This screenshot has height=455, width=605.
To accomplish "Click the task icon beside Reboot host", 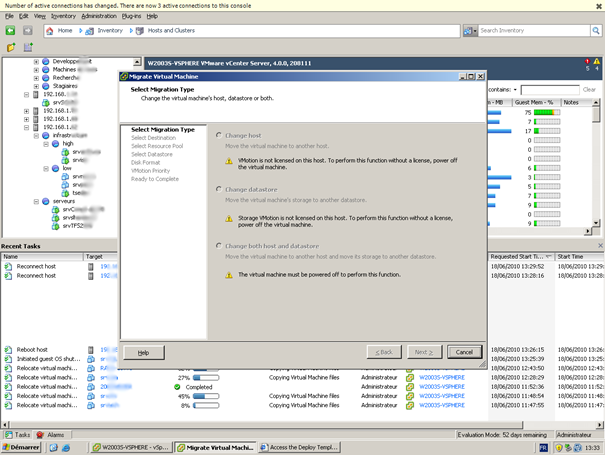I will (x=8, y=350).
